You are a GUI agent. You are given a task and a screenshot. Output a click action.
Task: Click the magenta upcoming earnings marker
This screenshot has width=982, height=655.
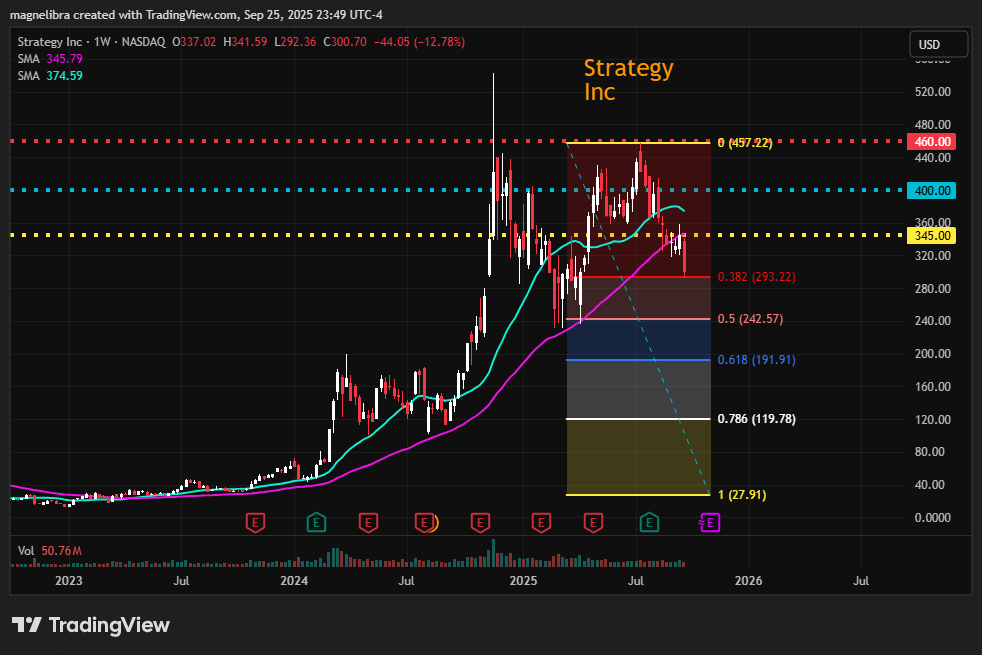pyautogui.click(x=710, y=522)
